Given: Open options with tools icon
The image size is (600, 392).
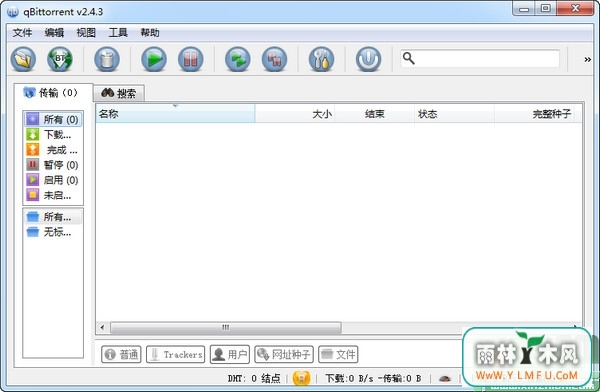Looking at the screenshot, I should pyautogui.click(x=321, y=59).
